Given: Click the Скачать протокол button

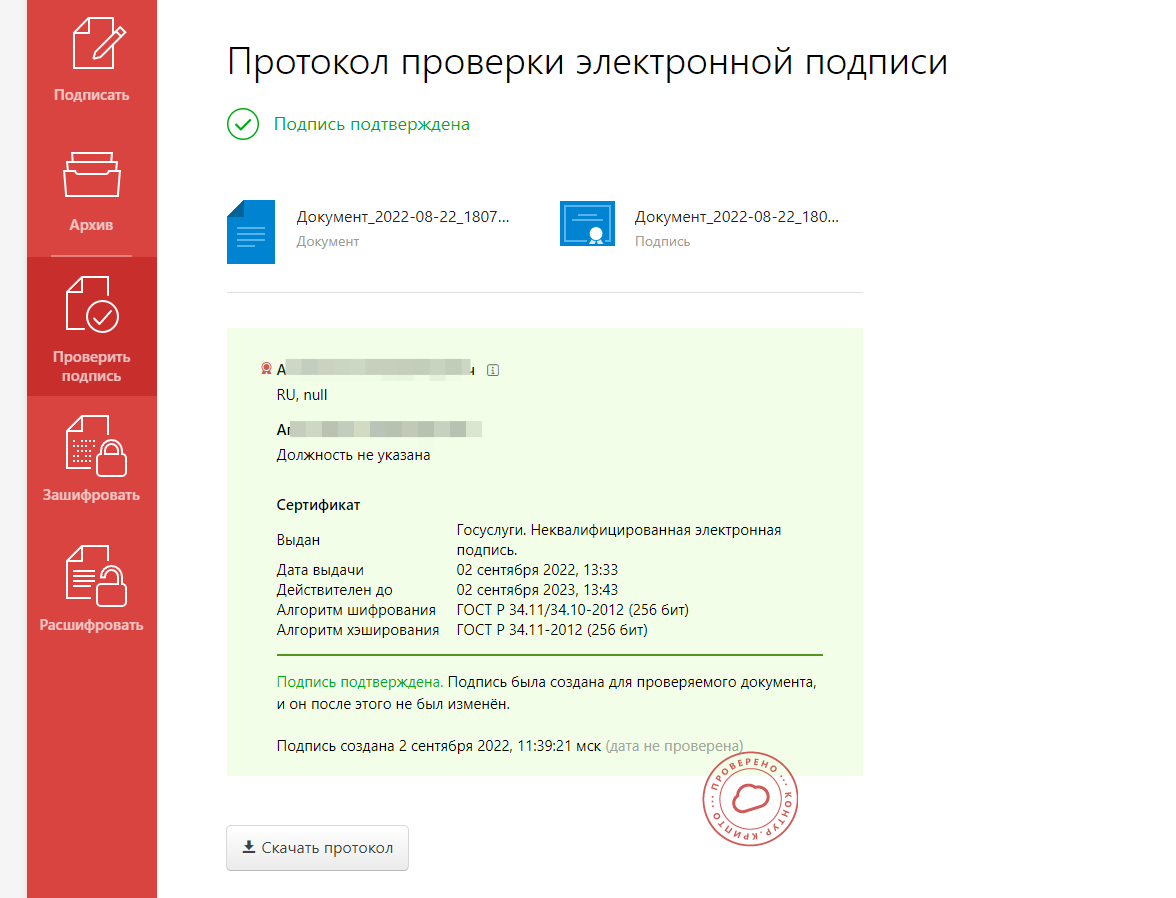Looking at the screenshot, I should point(317,848).
